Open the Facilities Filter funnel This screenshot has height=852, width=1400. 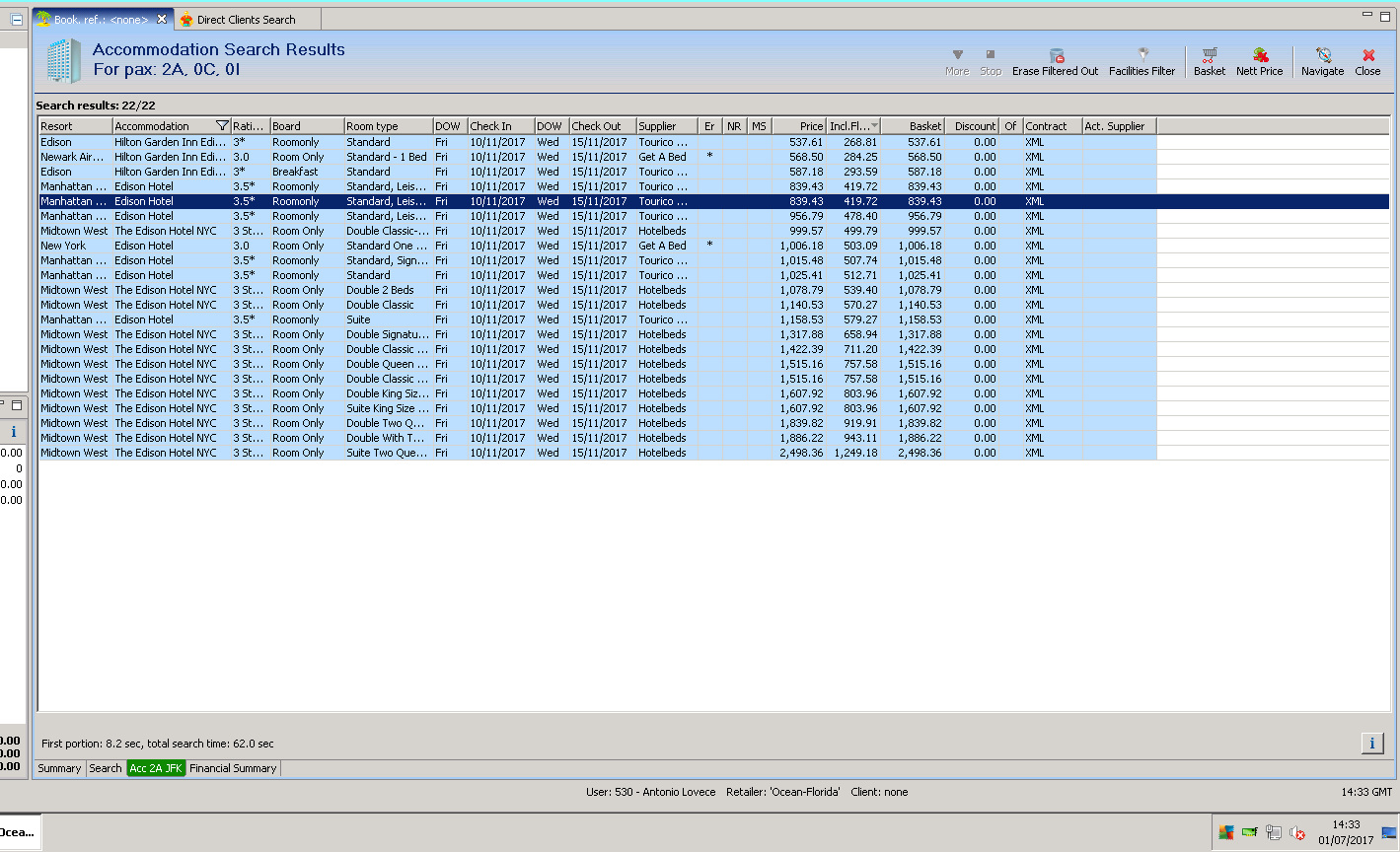click(x=1142, y=62)
